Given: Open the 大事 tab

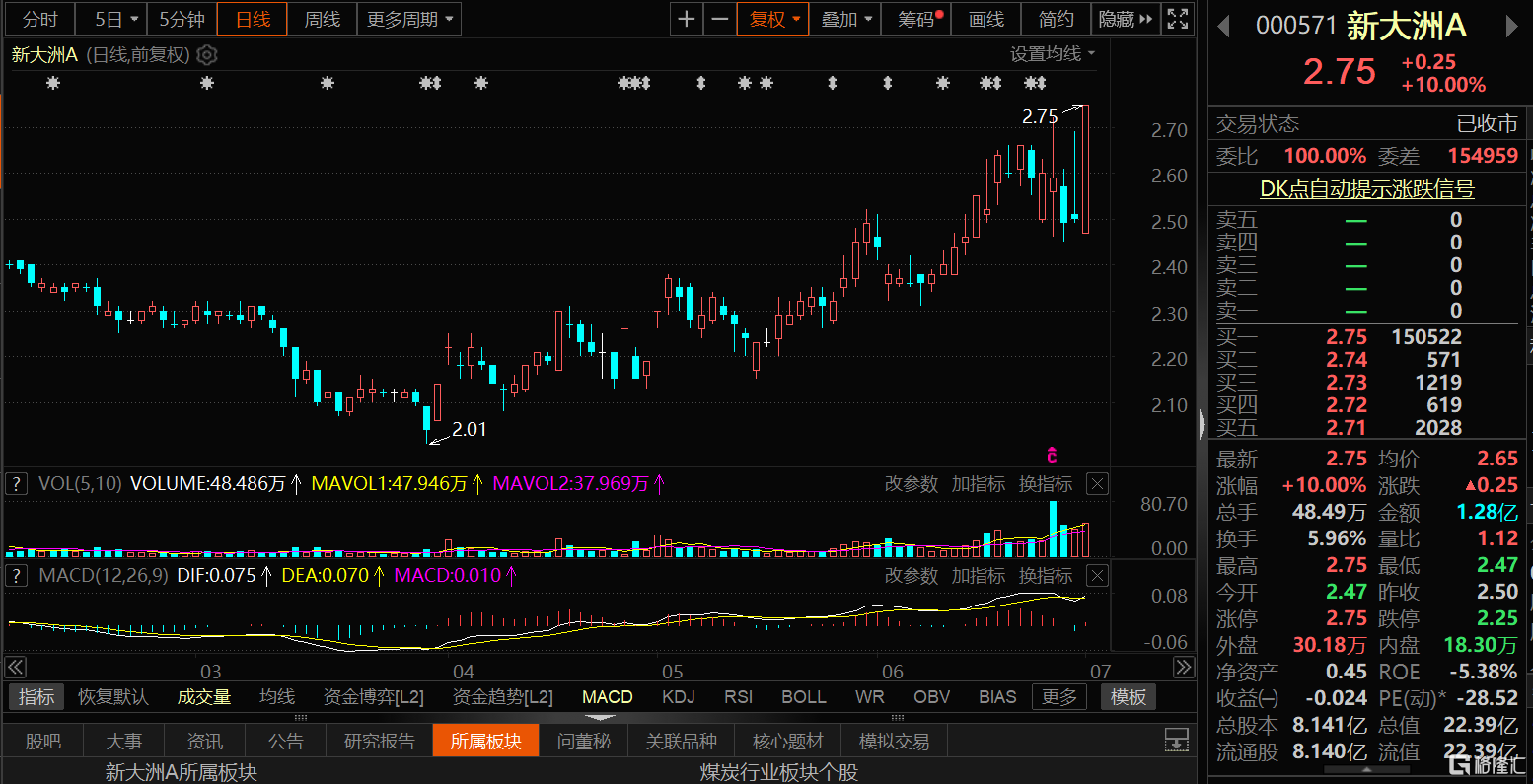Looking at the screenshot, I should pyautogui.click(x=123, y=741).
